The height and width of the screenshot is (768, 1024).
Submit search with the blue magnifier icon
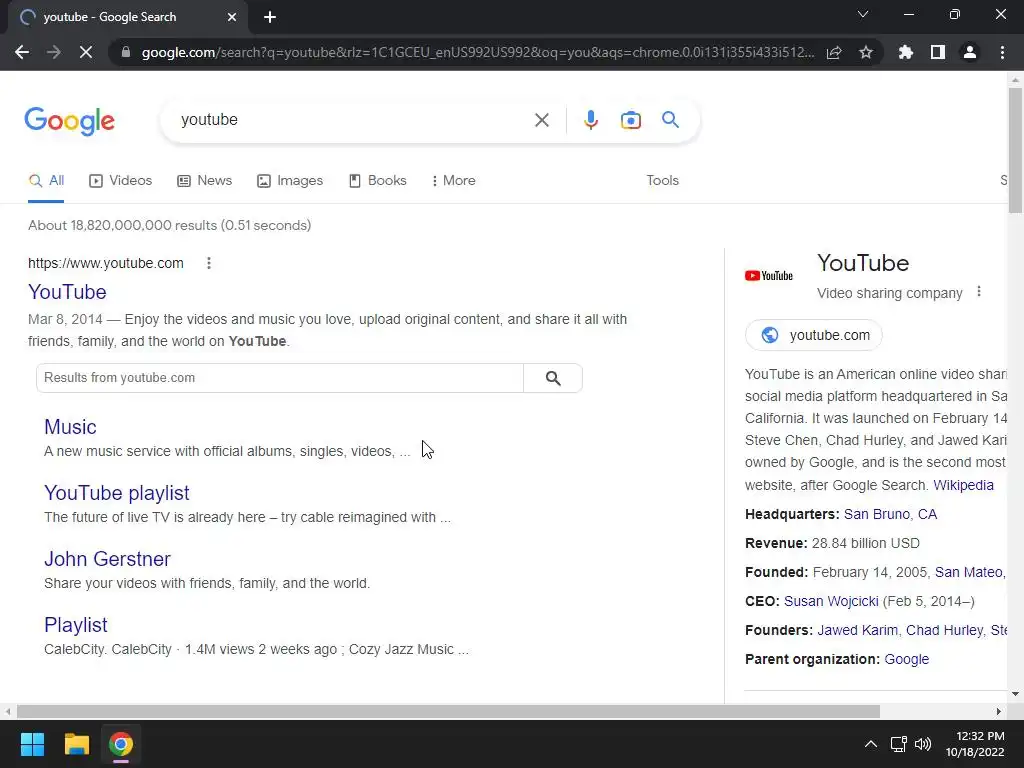(x=670, y=120)
